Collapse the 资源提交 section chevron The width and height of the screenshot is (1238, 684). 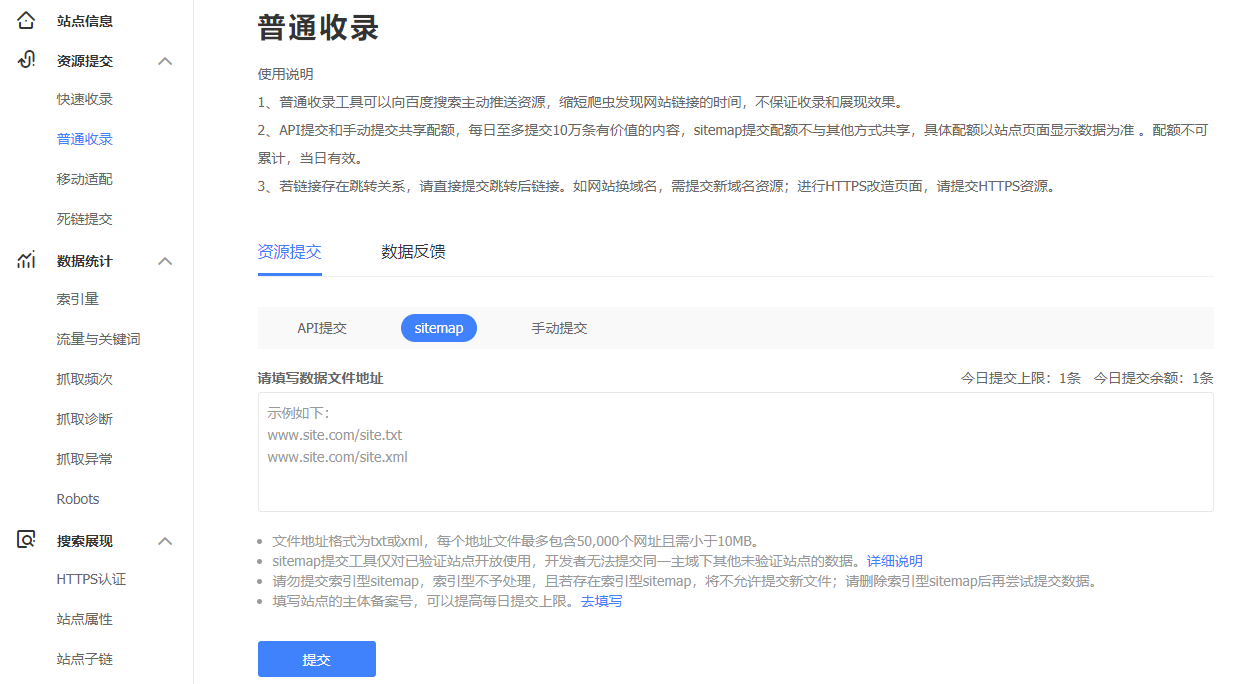(x=166, y=61)
